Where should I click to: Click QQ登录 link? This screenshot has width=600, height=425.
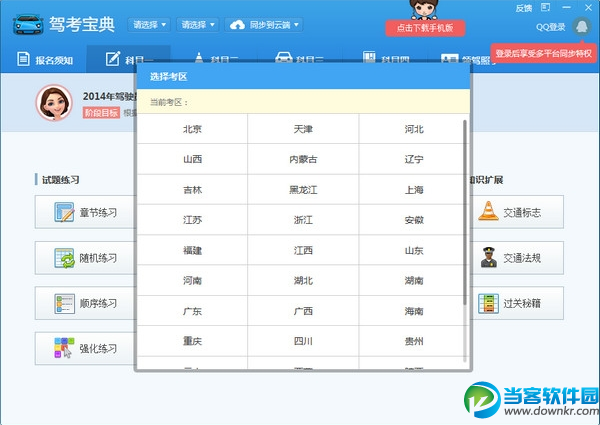551,27
